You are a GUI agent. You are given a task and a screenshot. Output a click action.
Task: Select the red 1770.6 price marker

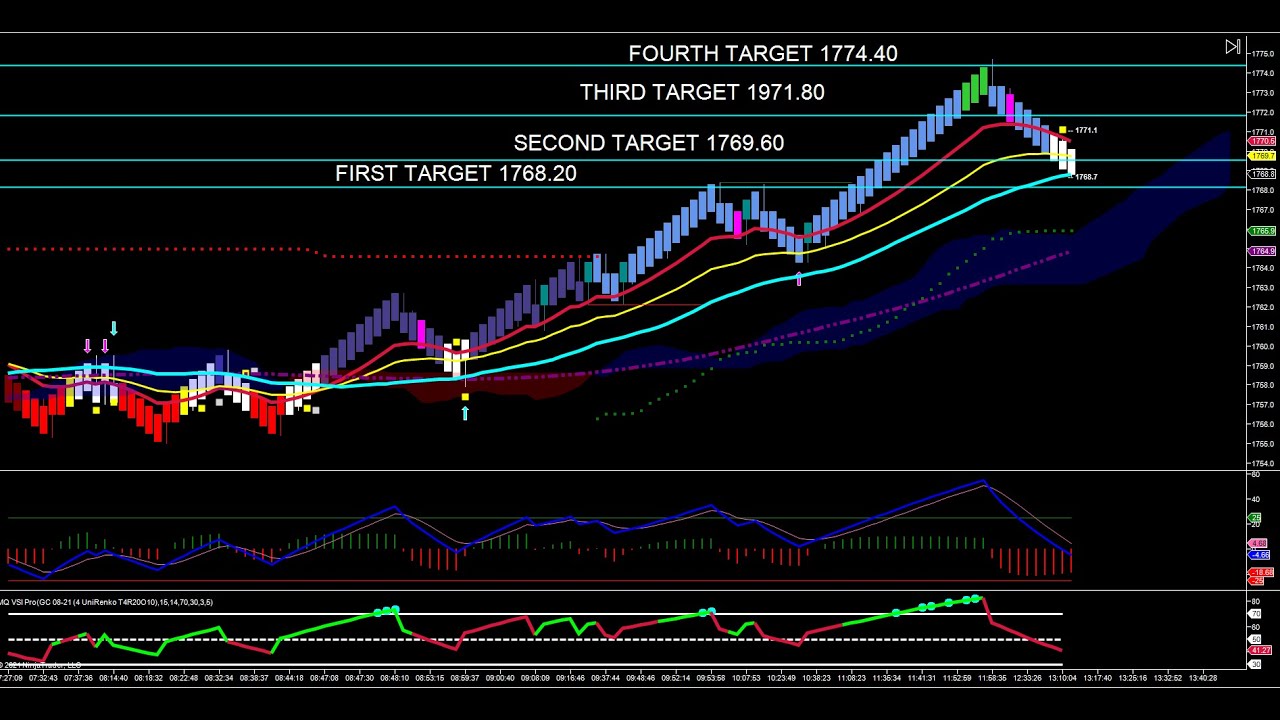(x=1261, y=140)
